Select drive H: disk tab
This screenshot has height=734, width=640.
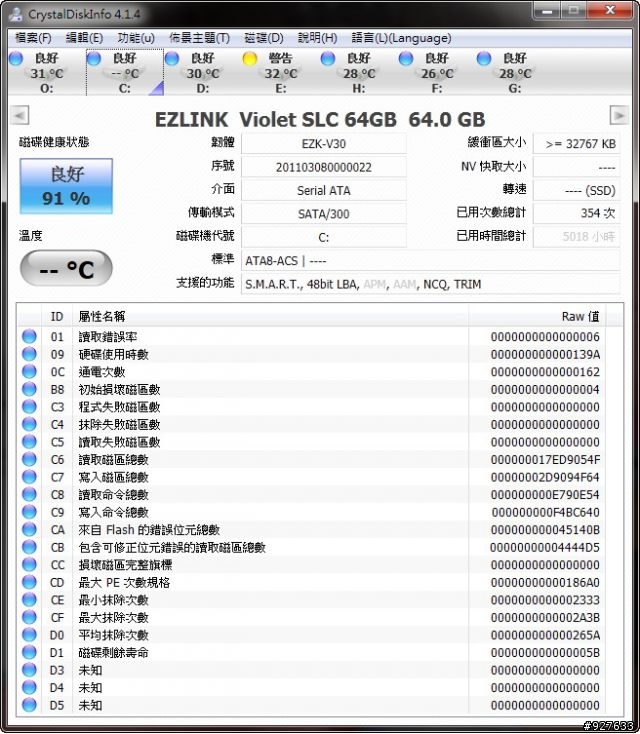coord(359,73)
